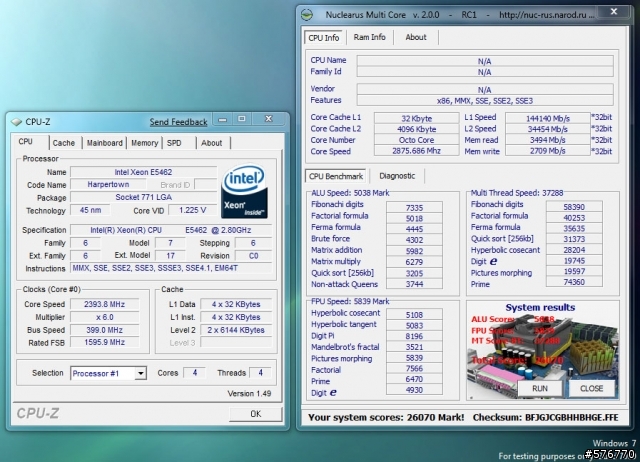Screen dimensions: 640x462
Task: Open the SPD tab in CPU-Z
Action: pyautogui.click(x=174, y=143)
